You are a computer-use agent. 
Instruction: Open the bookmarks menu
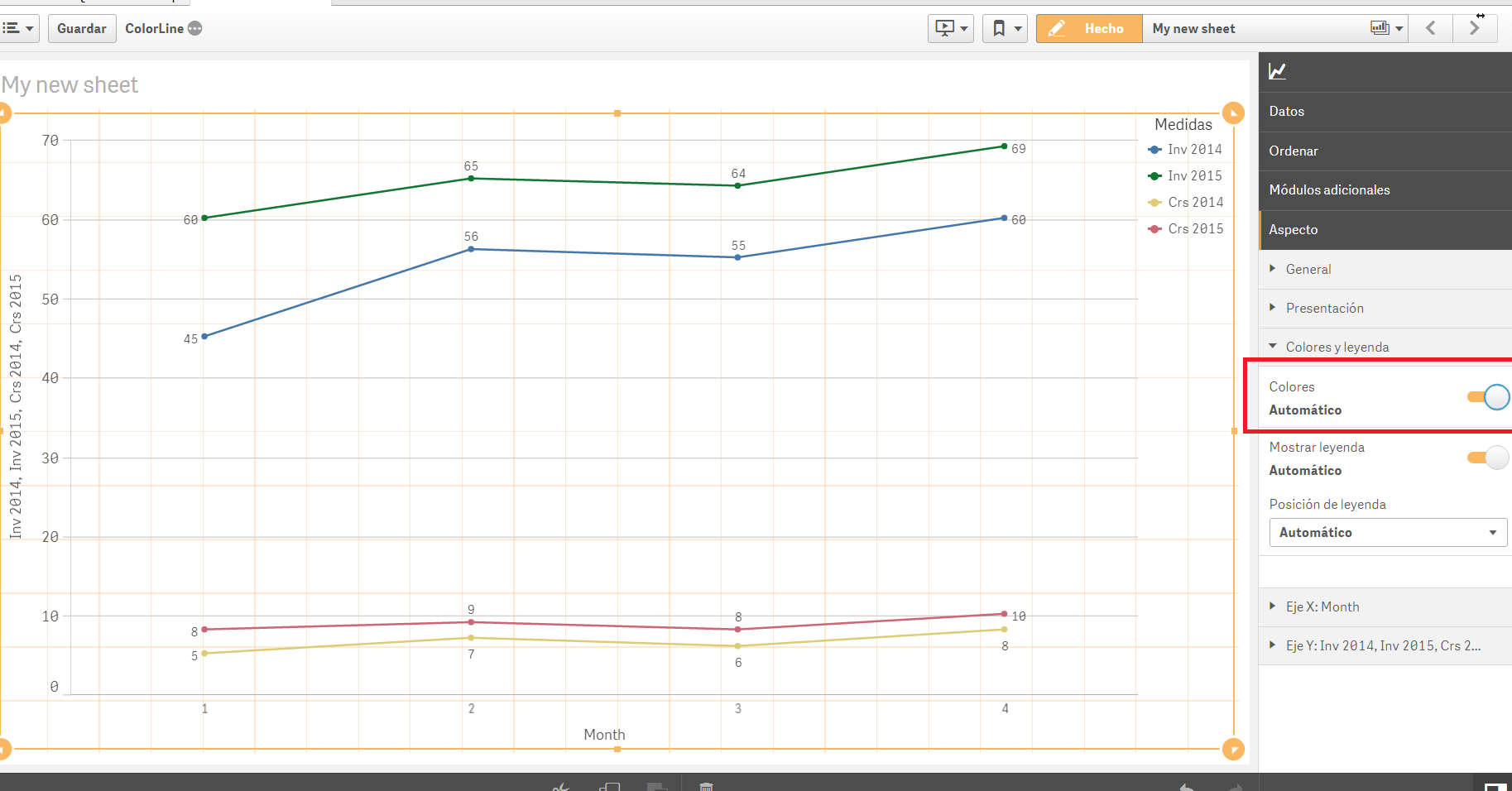1005,28
